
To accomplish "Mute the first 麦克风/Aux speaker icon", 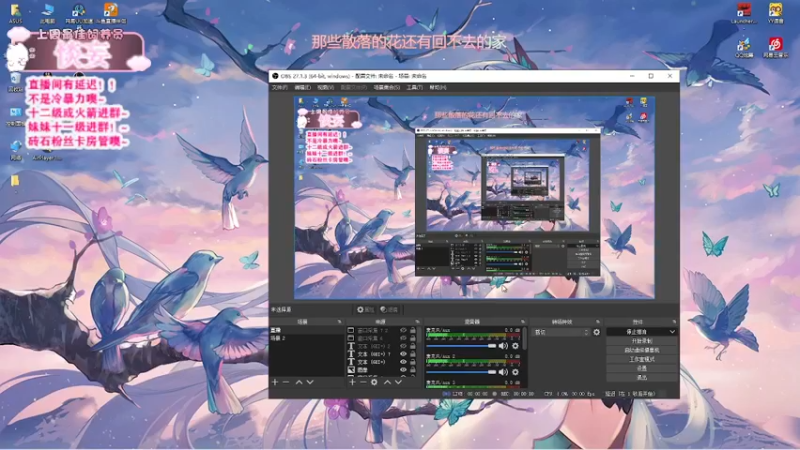I will 504,346.
